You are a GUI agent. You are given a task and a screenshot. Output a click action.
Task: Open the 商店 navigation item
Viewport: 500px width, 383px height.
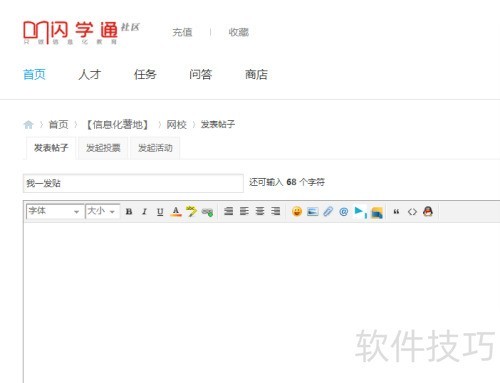256,74
